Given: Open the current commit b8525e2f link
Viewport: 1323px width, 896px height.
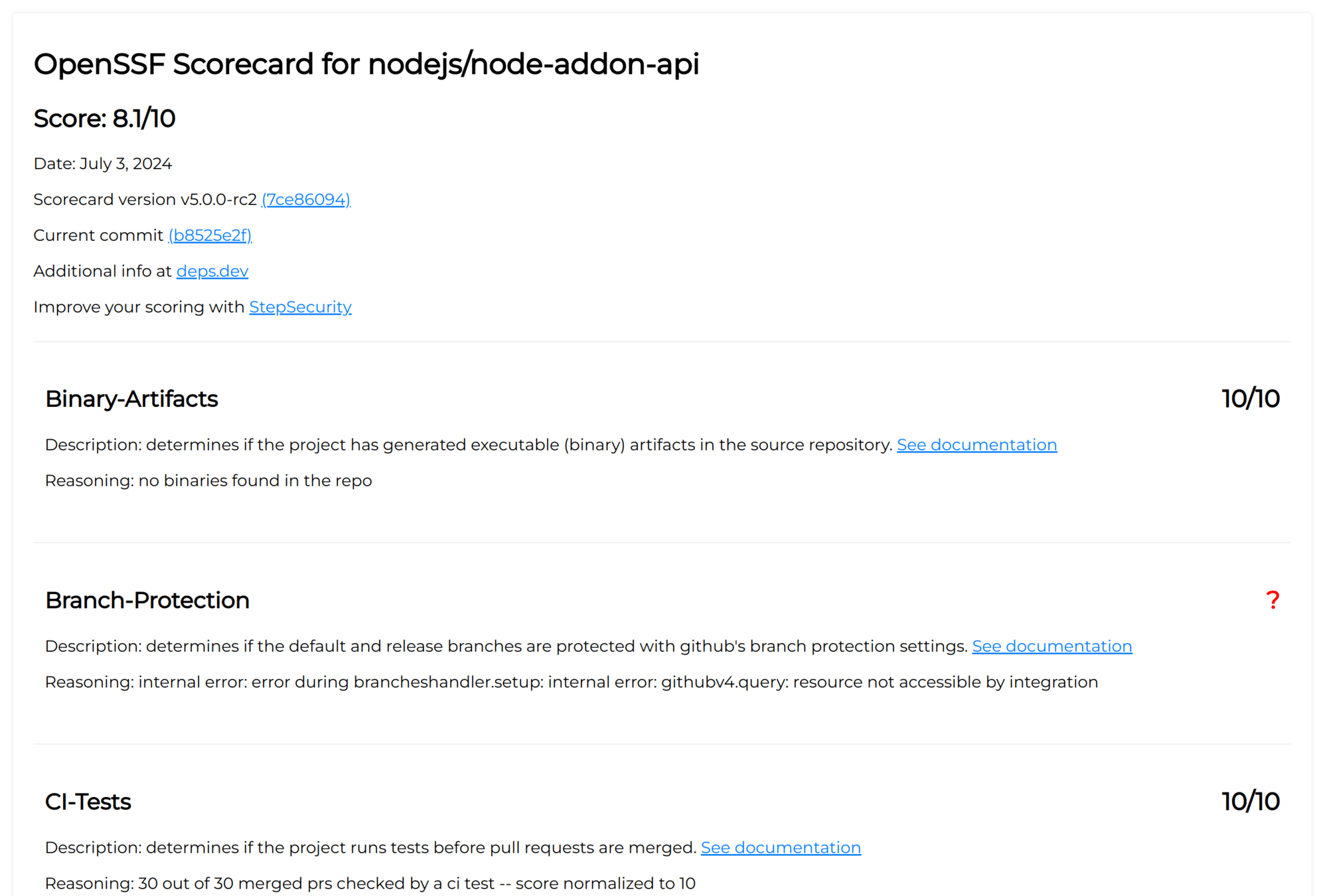Looking at the screenshot, I should 210,236.
